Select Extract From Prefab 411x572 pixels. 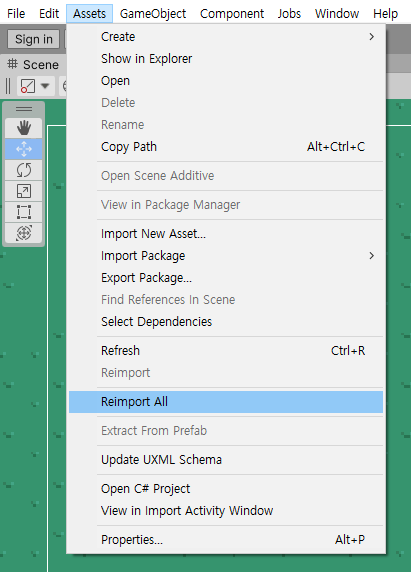pos(226,431)
